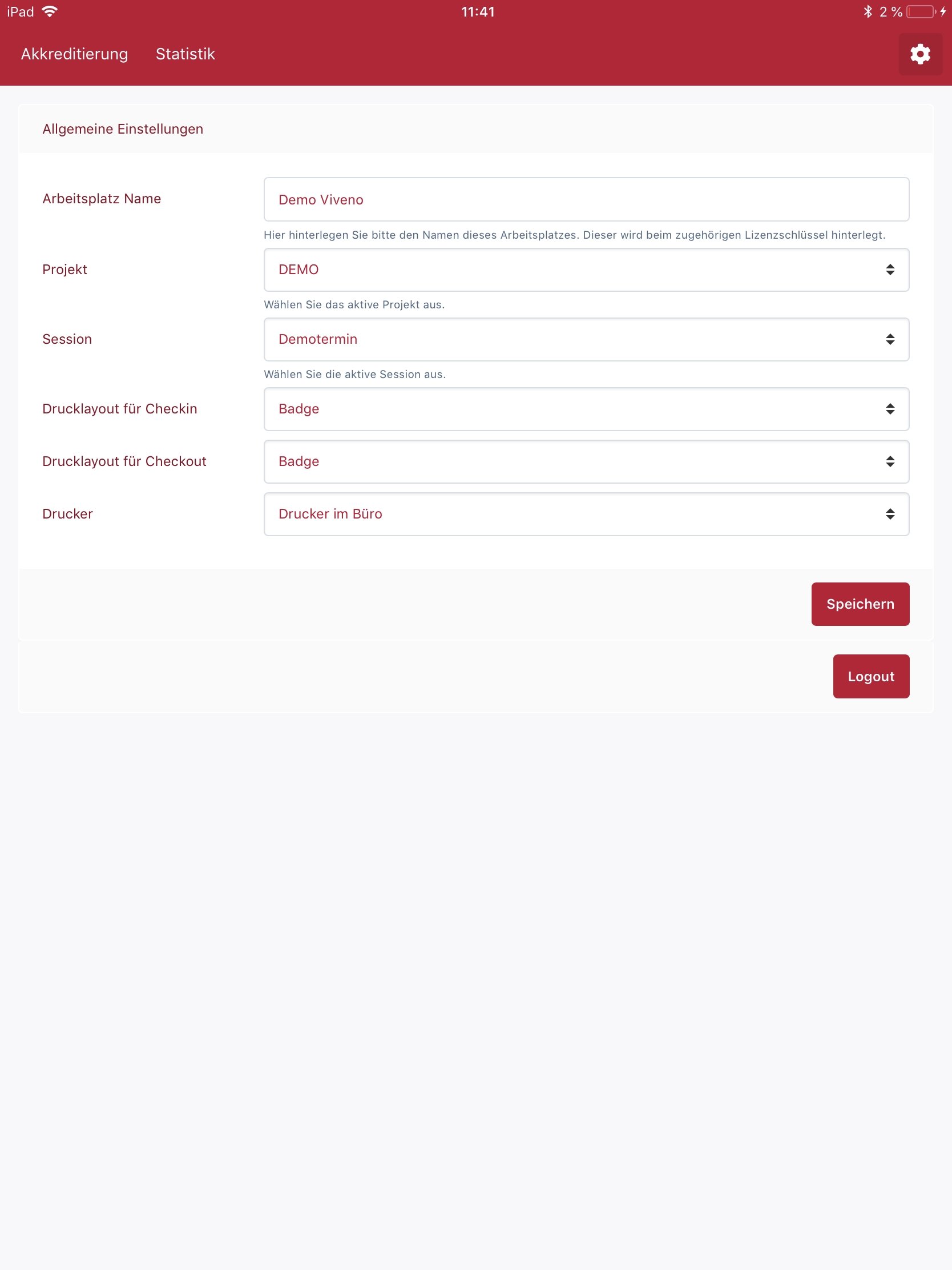Click the Projekt dropdown arrow icon
This screenshot has width=952, height=1270.
click(x=889, y=270)
